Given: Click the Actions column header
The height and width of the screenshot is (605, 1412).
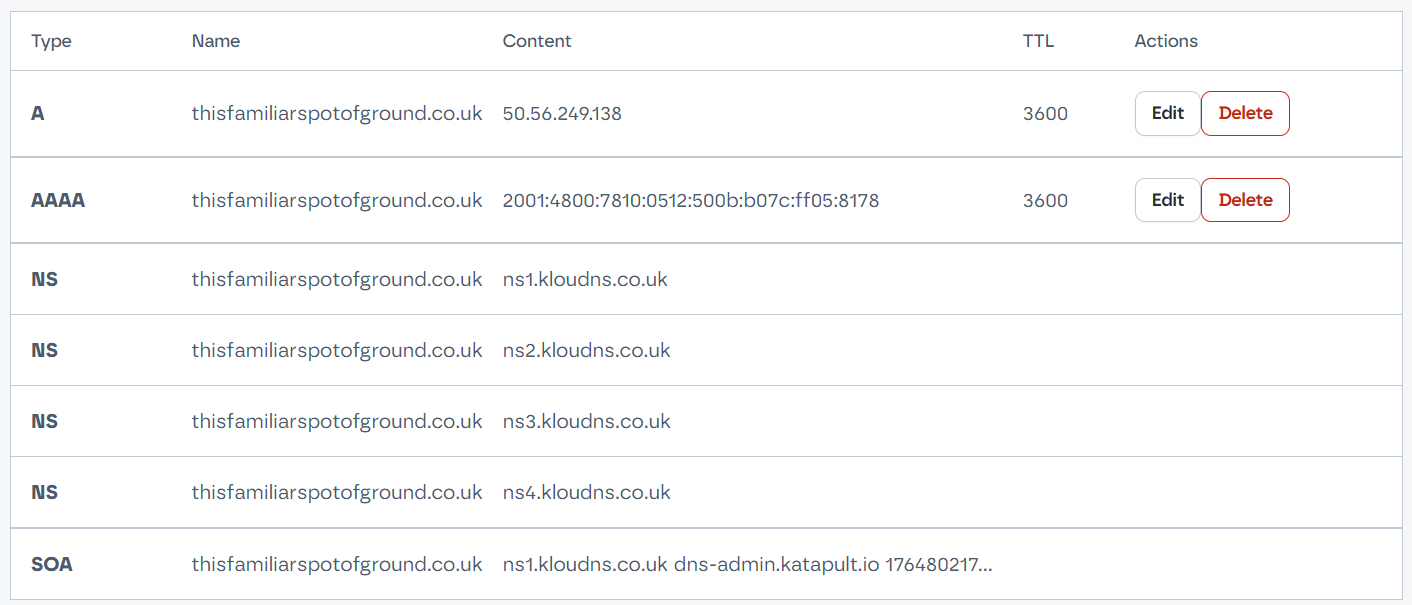Looking at the screenshot, I should tap(1166, 41).
